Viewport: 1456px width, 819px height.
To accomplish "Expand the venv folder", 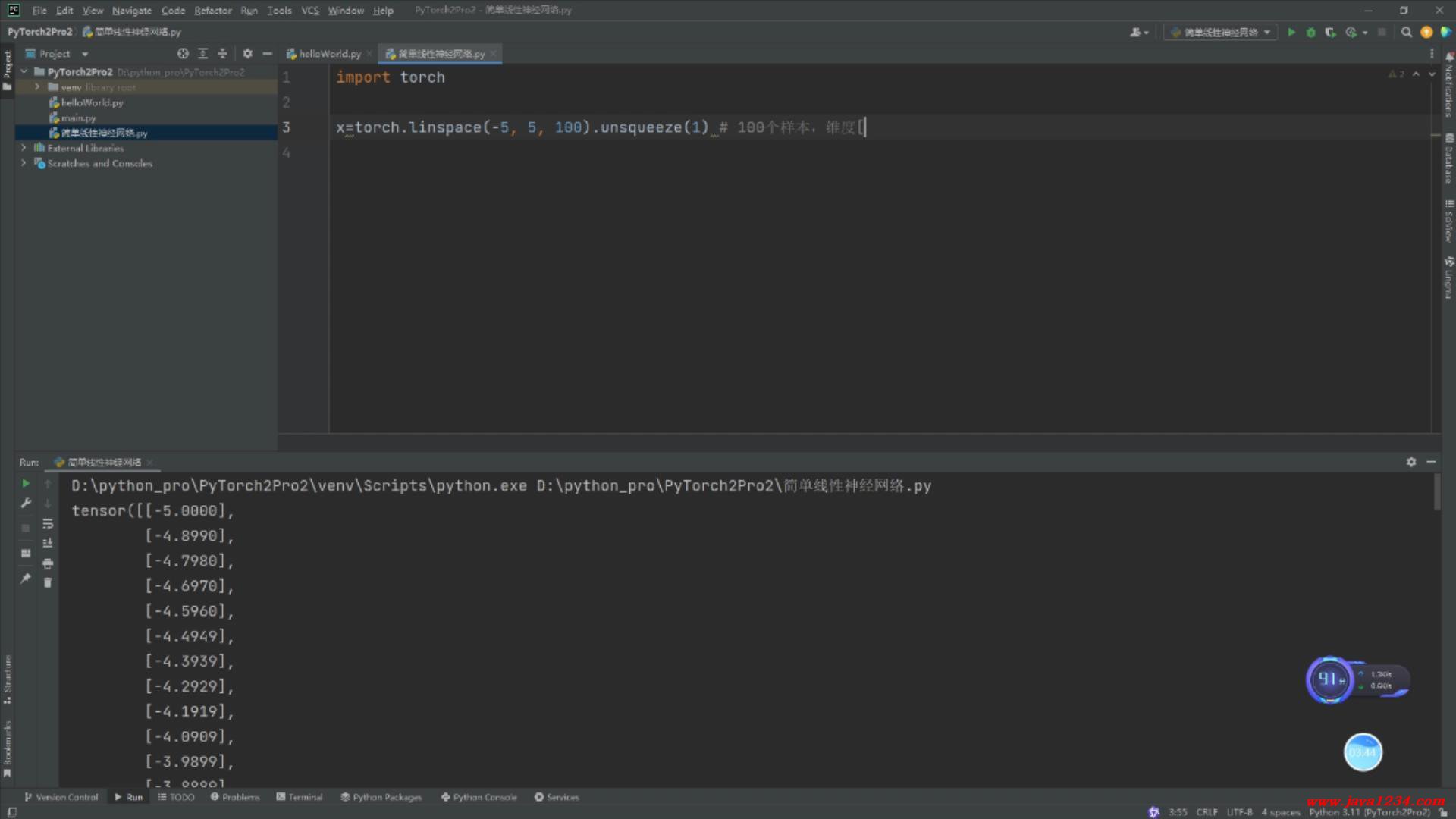I will pyautogui.click(x=37, y=87).
